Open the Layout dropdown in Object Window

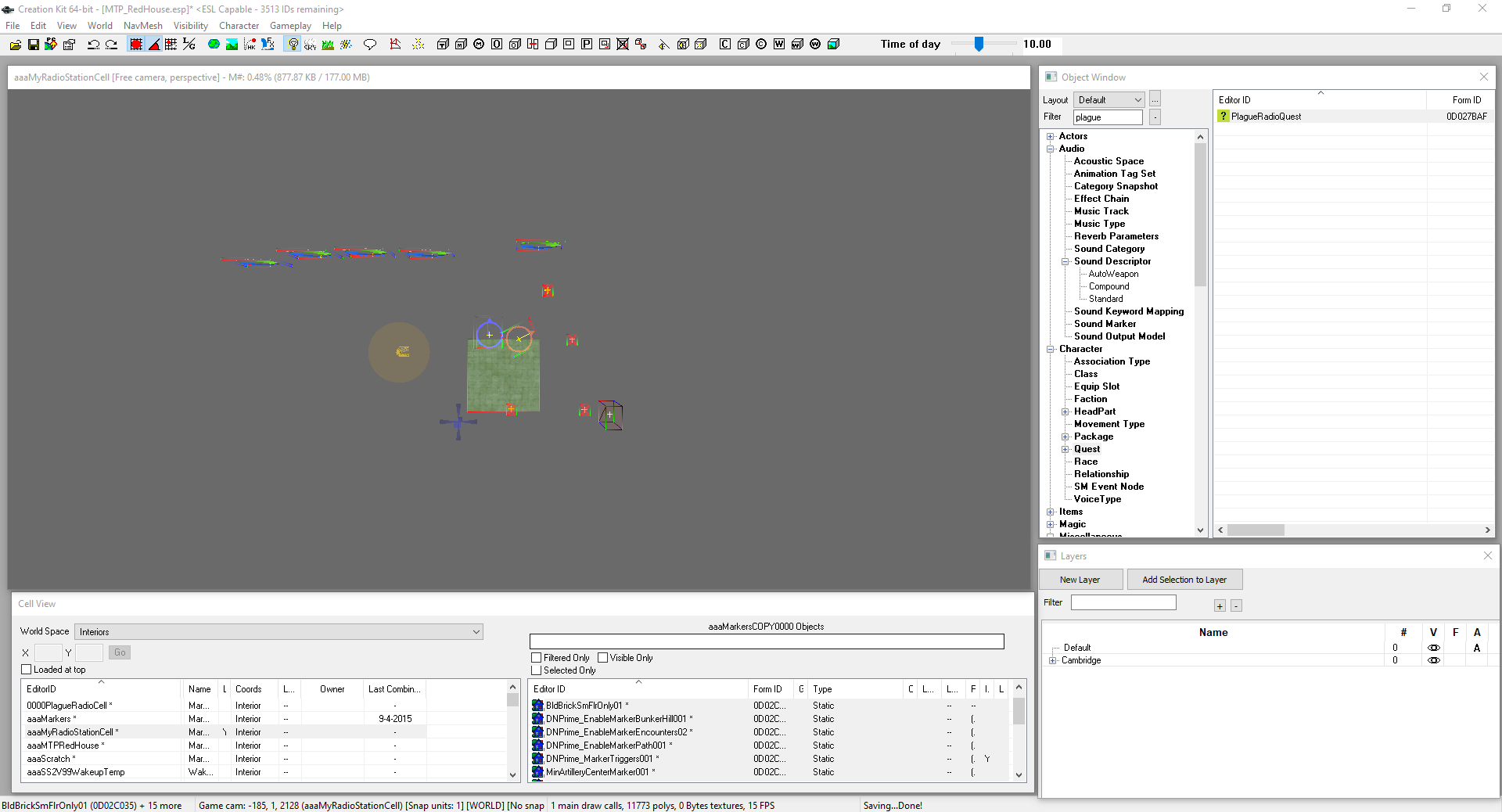coord(1109,100)
